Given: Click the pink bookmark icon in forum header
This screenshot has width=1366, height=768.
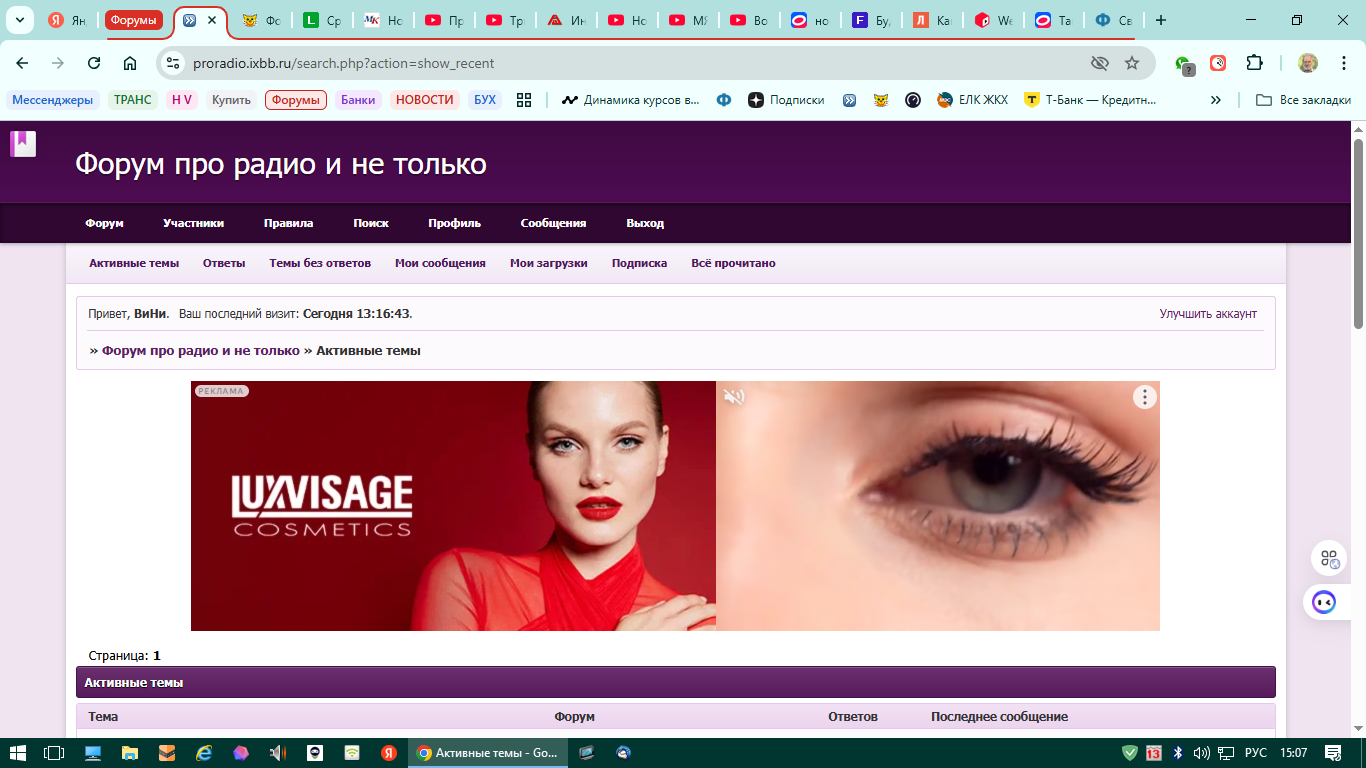Looking at the screenshot, I should pos(23,144).
